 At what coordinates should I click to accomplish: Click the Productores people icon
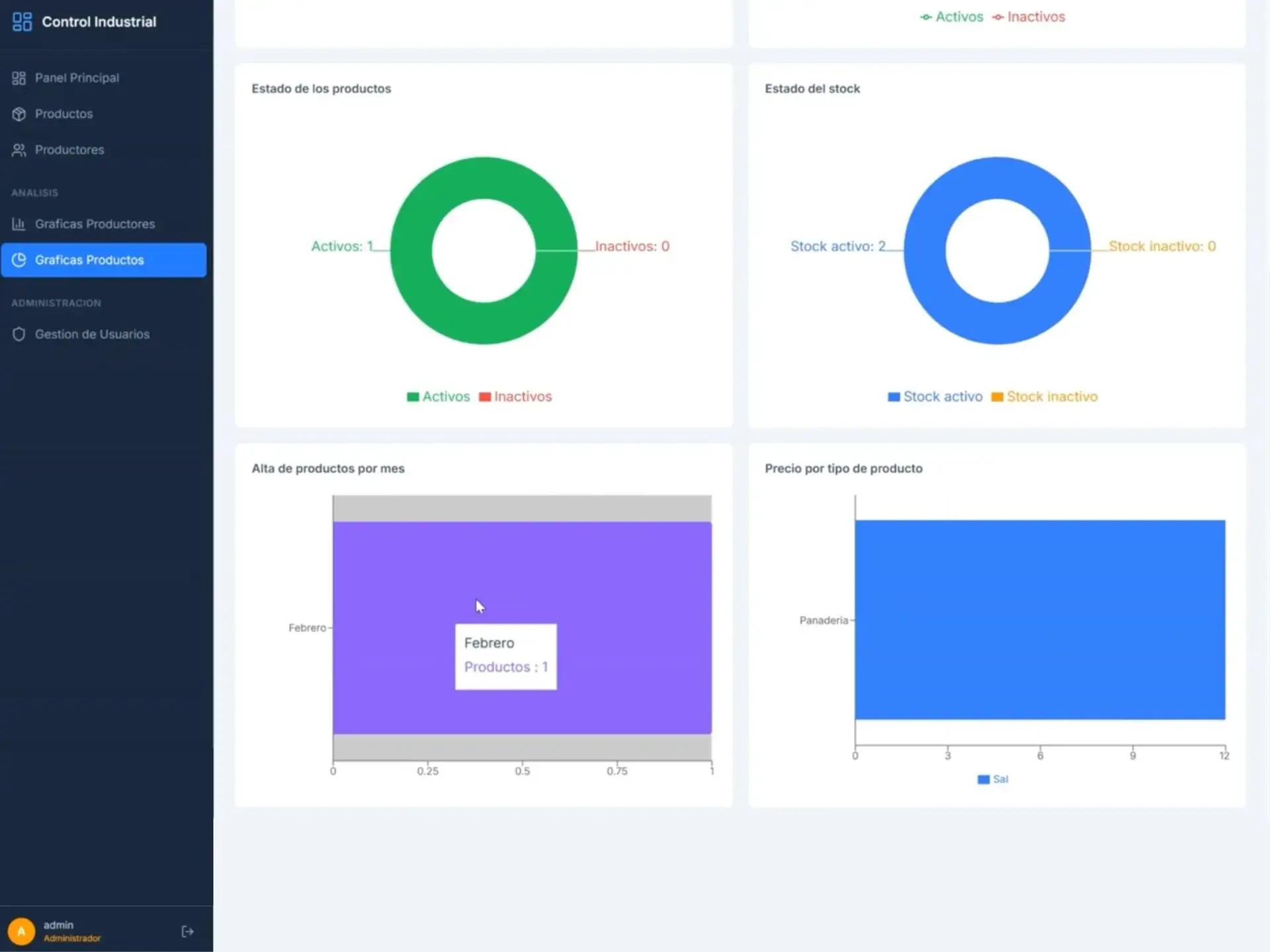click(19, 150)
